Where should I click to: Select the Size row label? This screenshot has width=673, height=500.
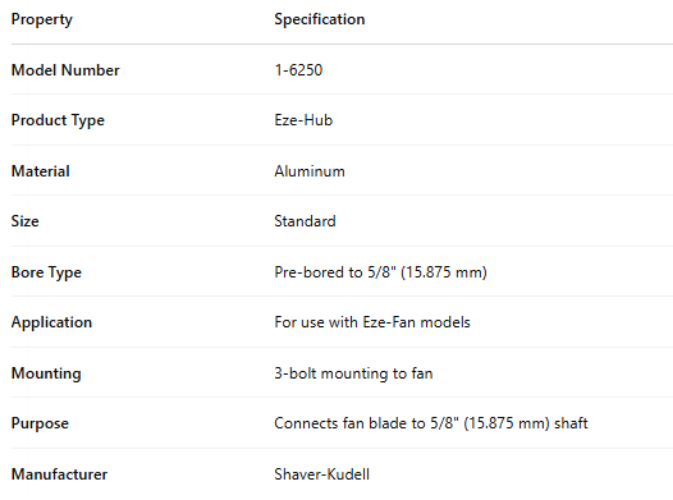click(x=25, y=221)
